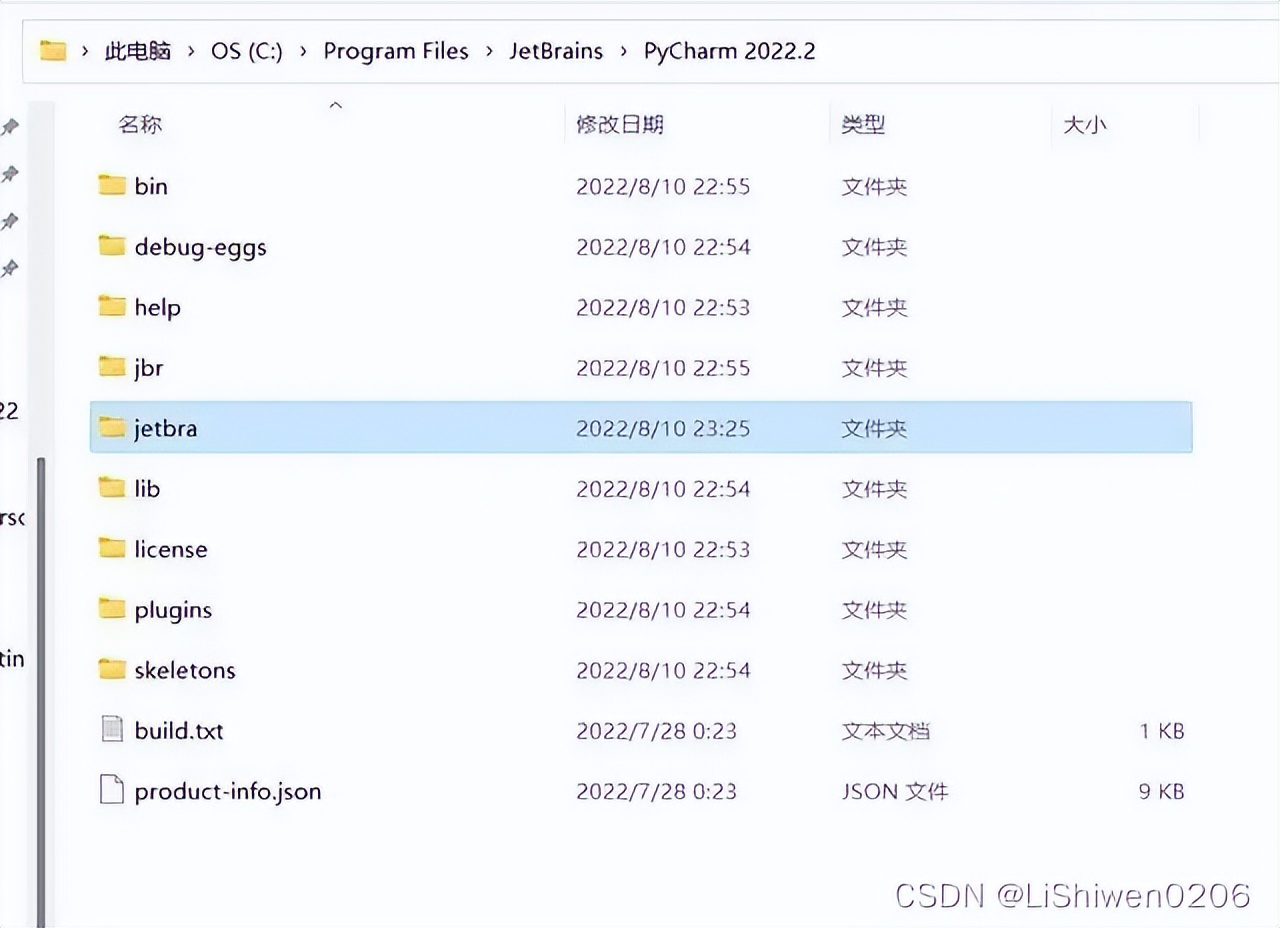Select the product-info.json file name
This screenshot has height=928, width=1280.
click(x=228, y=792)
